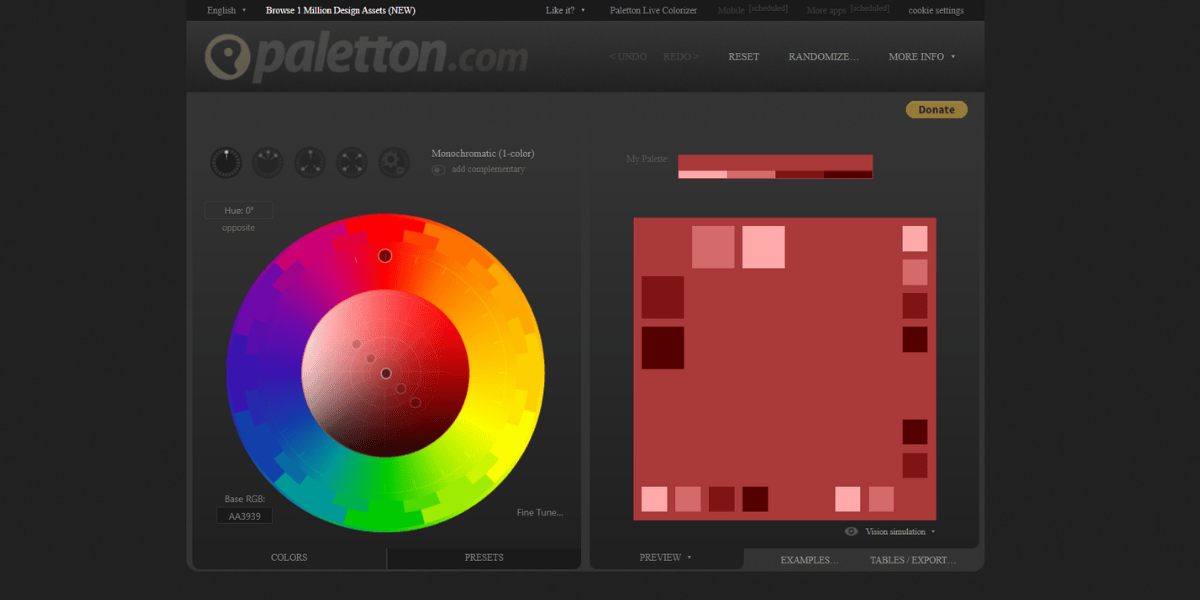Open the Vision simulation dropdown
The height and width of the screenshot is (600, 1200).
(x=900, y=532)
